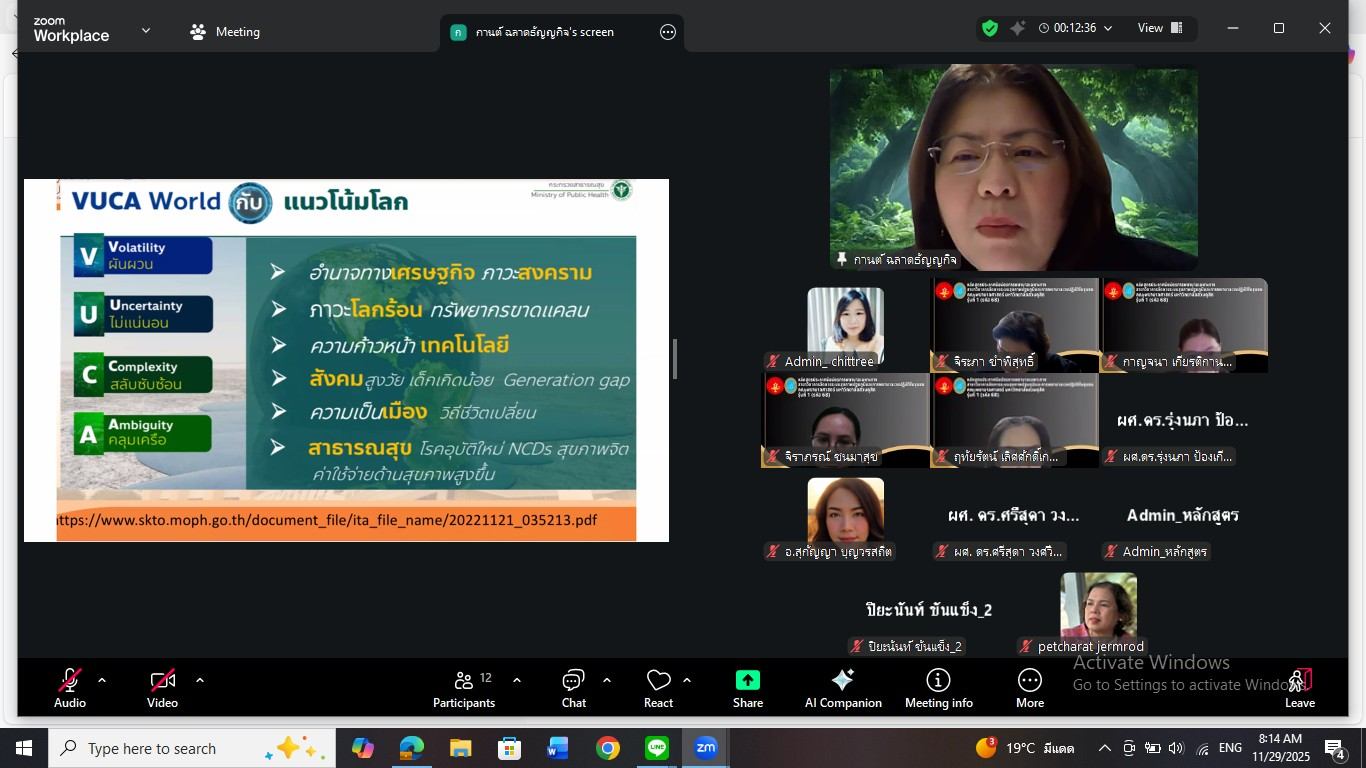Show Meeting info
Viewport: 1366px width, 768px height.
coord(938,688)
